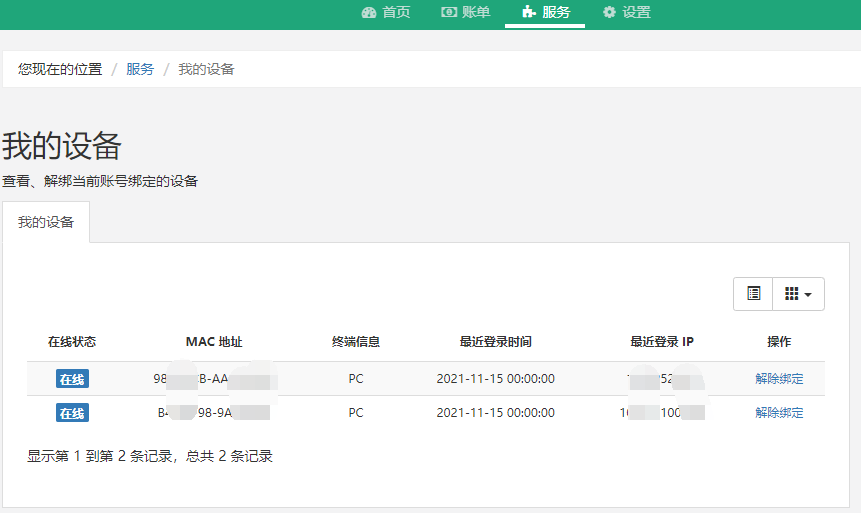
Task: Click the 在线 badge in first row
Action: [x=72, y=379]
